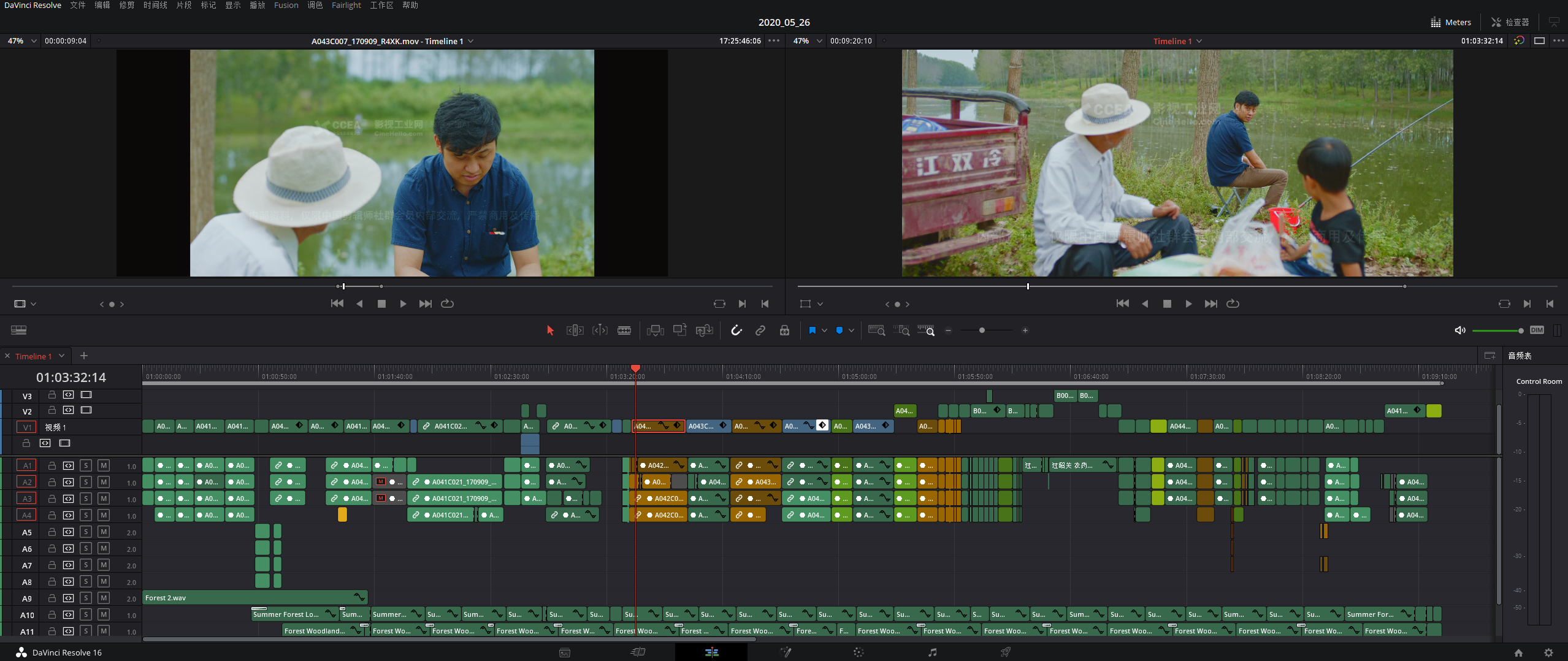Viewport: 1568px width, 661px height.
Task: Mute audio track A1
Action: point(104,465)
